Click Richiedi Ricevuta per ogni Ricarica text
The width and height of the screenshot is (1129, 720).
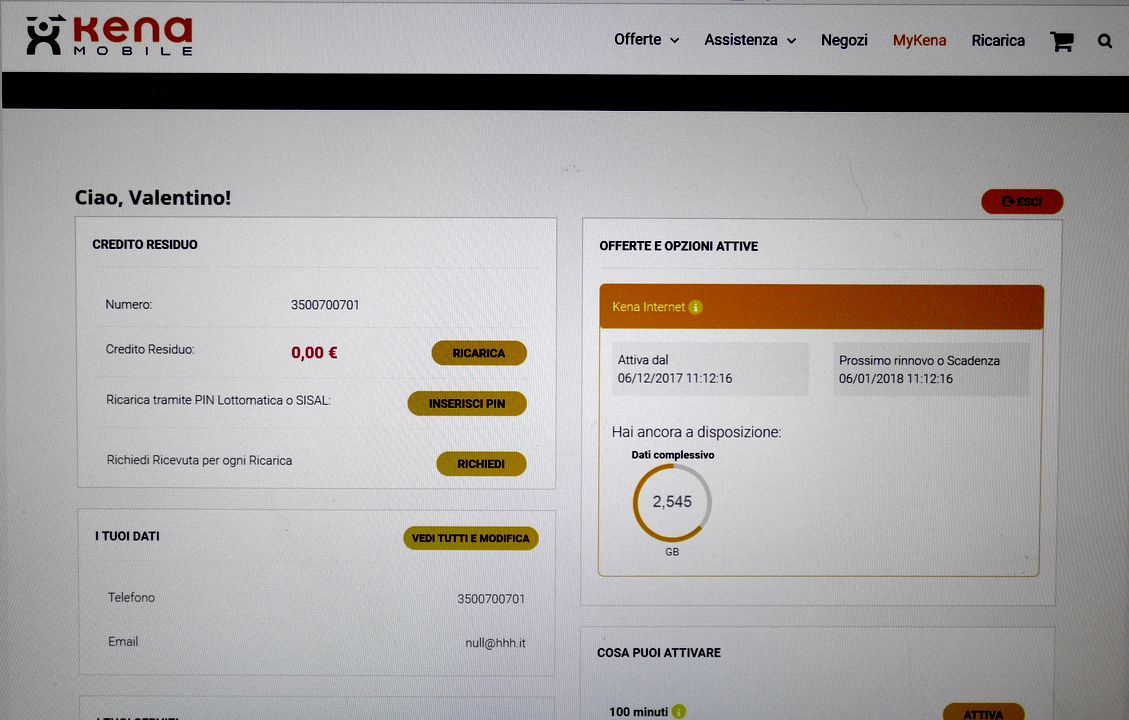(x=199, y=460)
